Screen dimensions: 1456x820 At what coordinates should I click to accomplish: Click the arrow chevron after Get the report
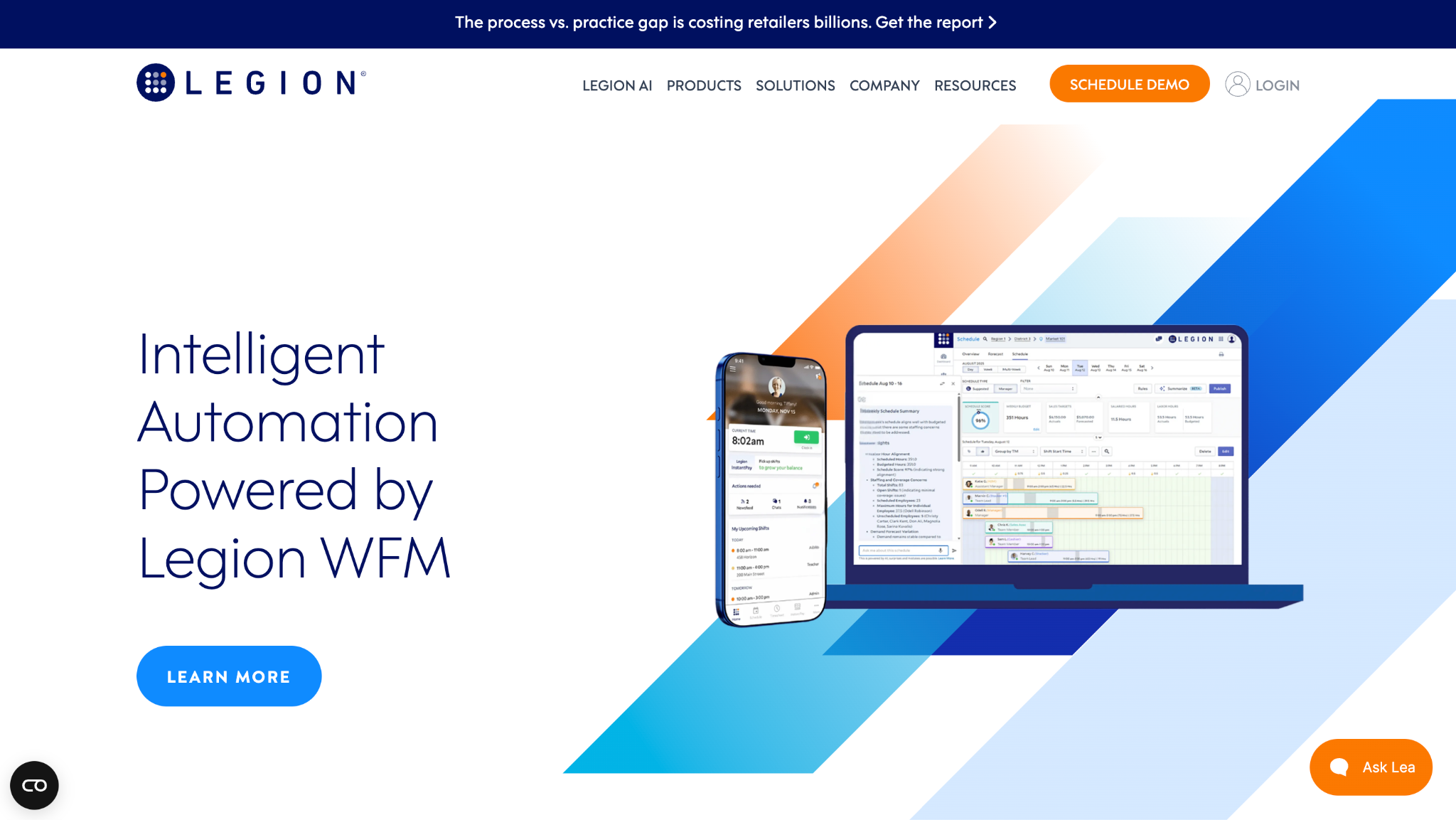pos(992,23)
